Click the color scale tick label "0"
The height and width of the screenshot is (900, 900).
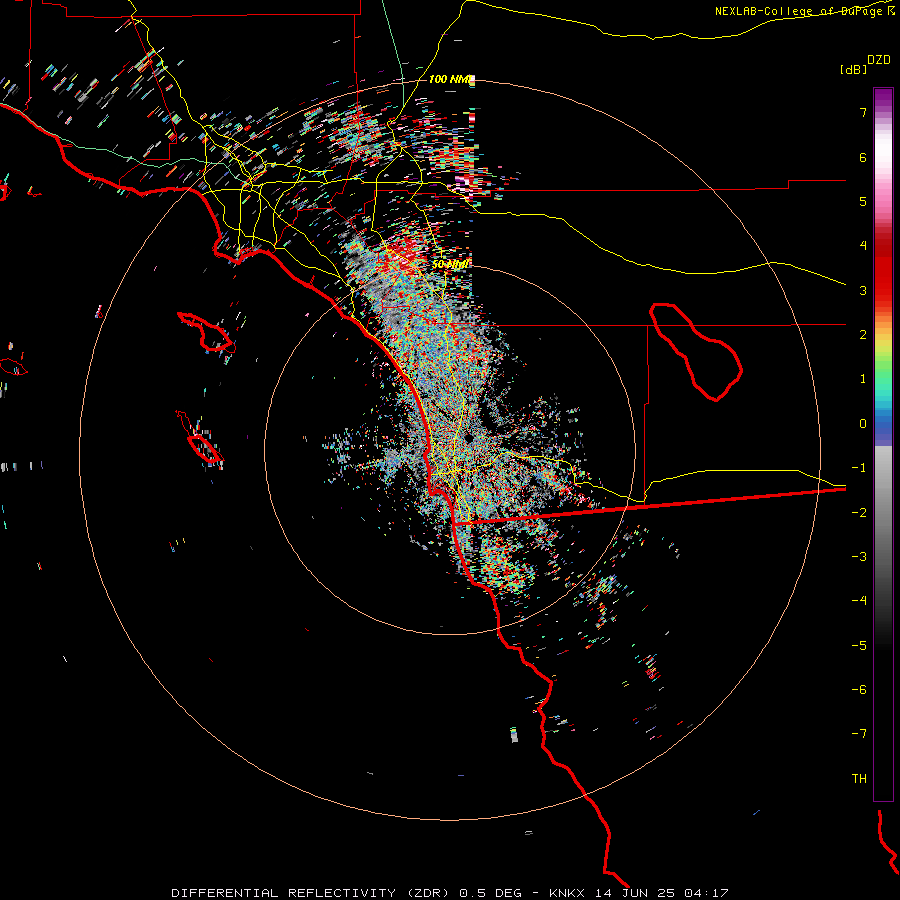click(x=863, y=424)
